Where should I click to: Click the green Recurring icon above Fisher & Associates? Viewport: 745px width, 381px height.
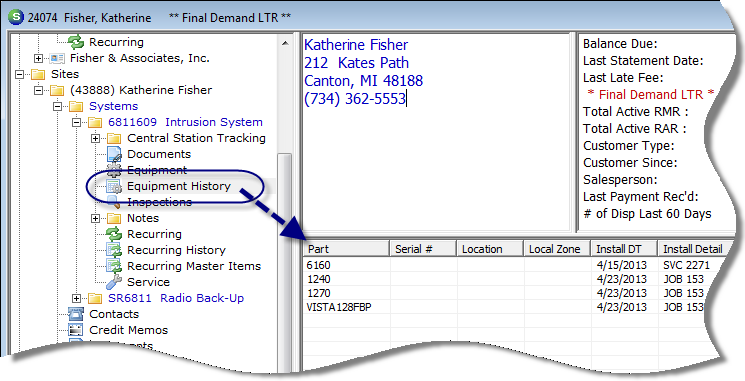76,42
